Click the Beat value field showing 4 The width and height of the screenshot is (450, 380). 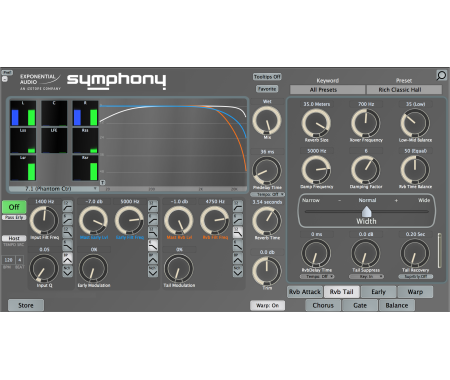pos(20,260)
